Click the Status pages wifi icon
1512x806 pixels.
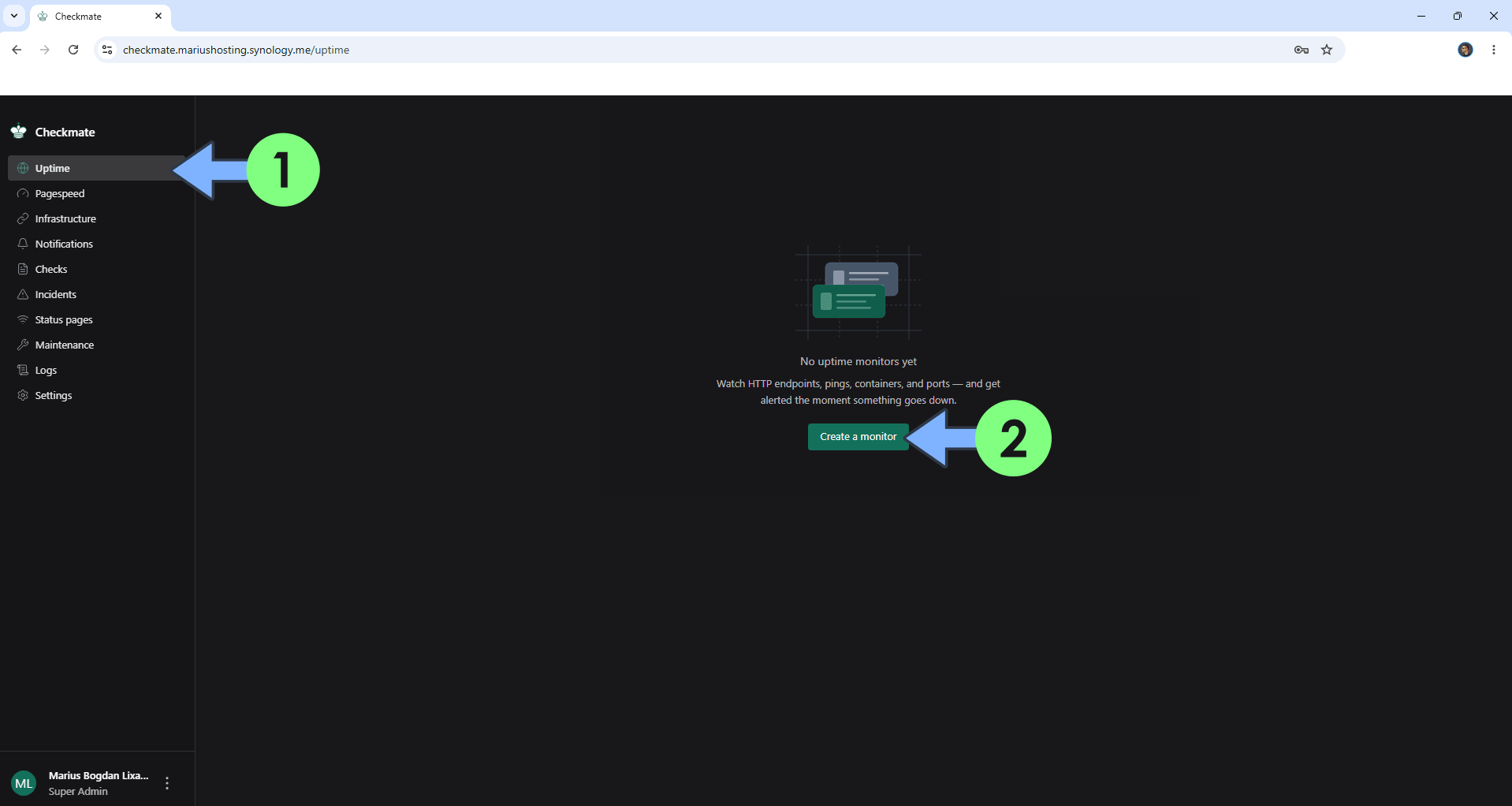(x=23, y=319)
